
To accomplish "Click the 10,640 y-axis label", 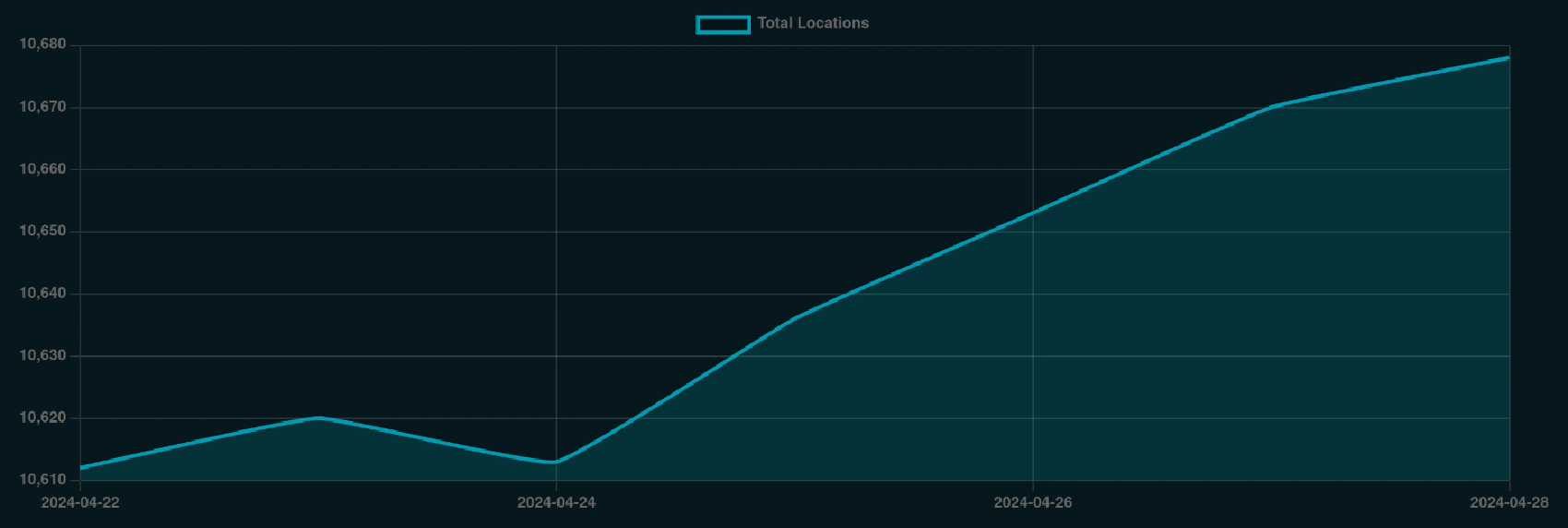I will 42,294.
